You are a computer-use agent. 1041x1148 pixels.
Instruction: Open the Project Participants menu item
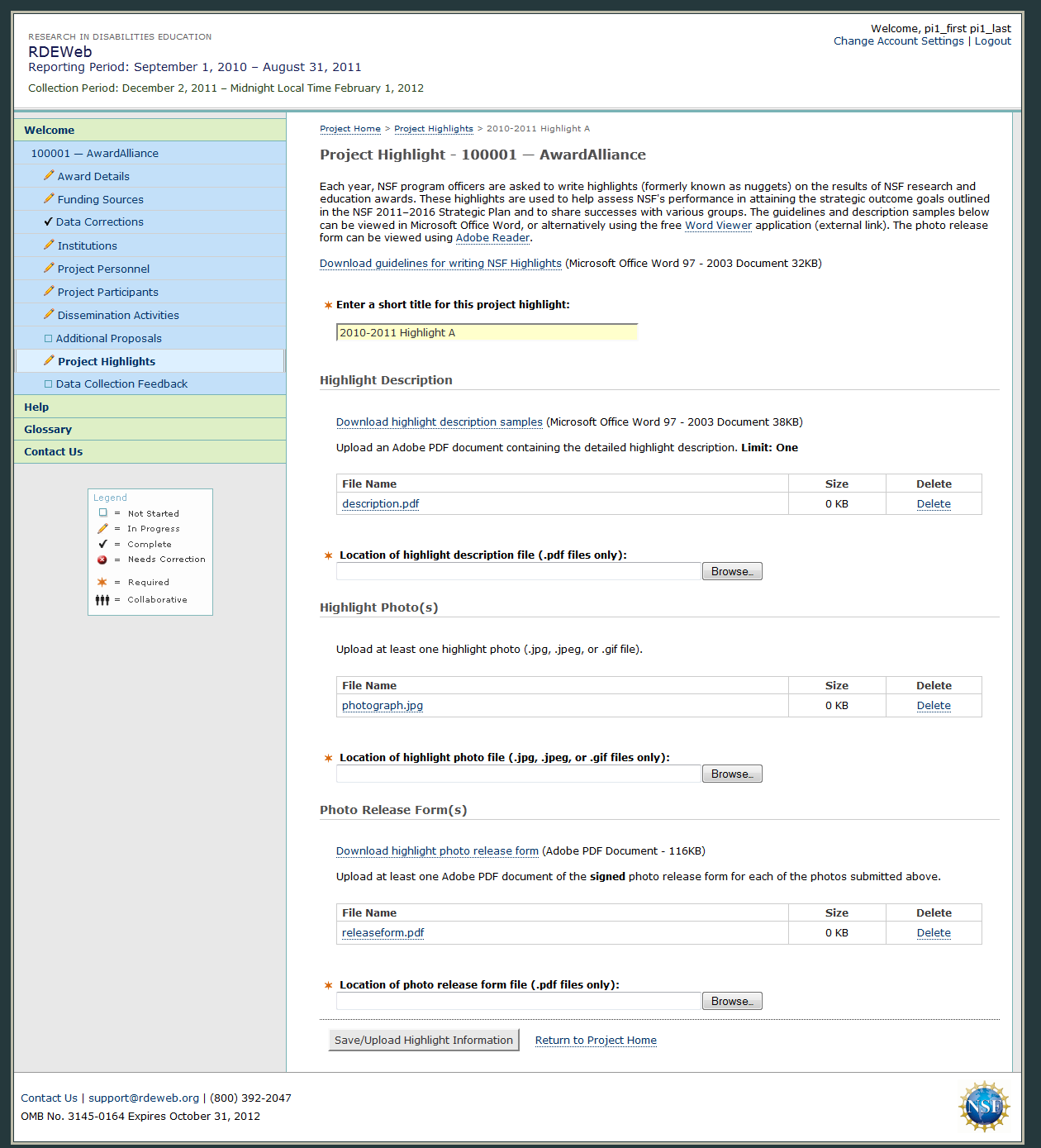click(107, 292)
